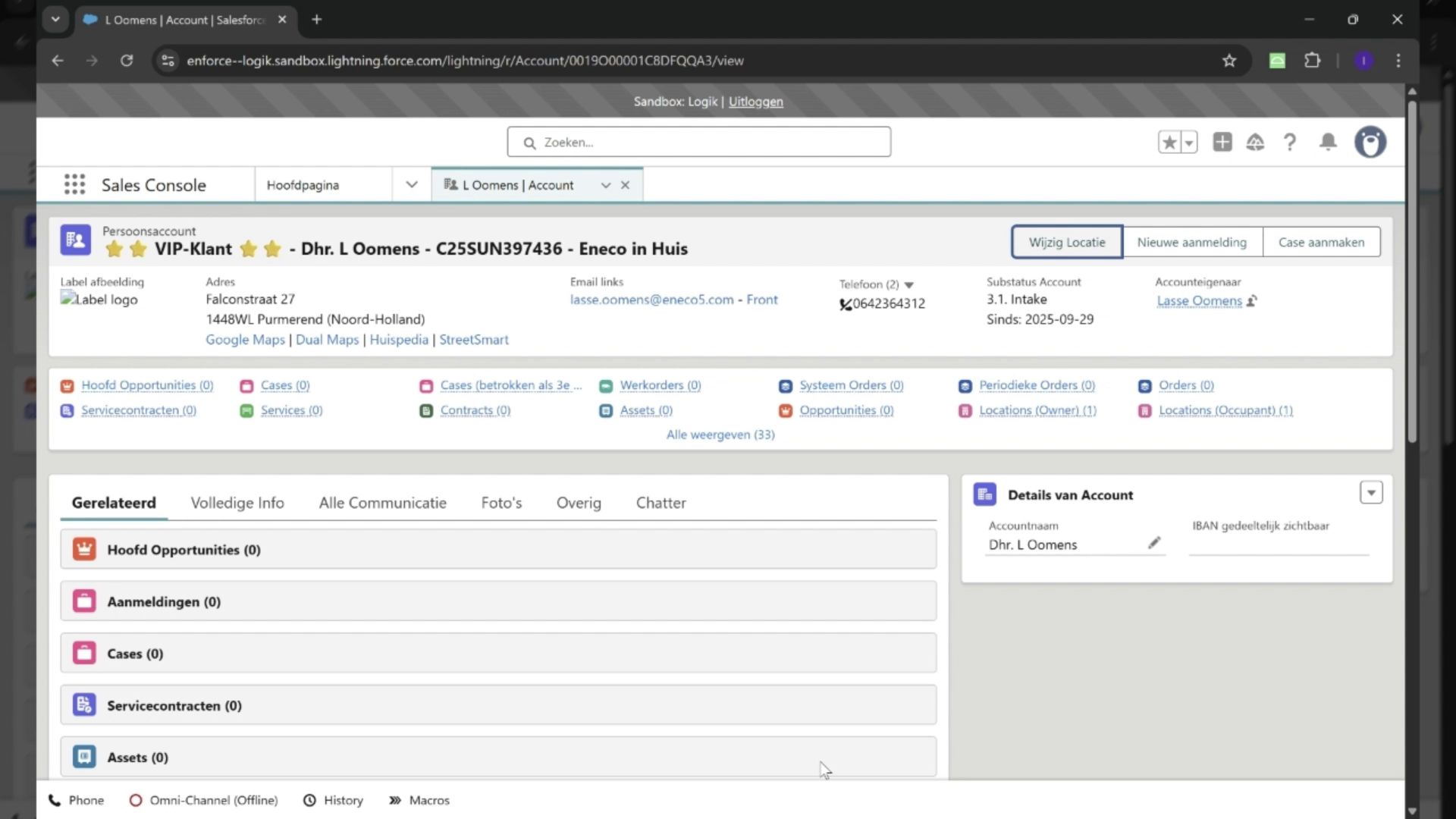View notifications via the bell icon
Image resolution: width=1456 pixels, height=819 pixels.
coord(1327,142)
